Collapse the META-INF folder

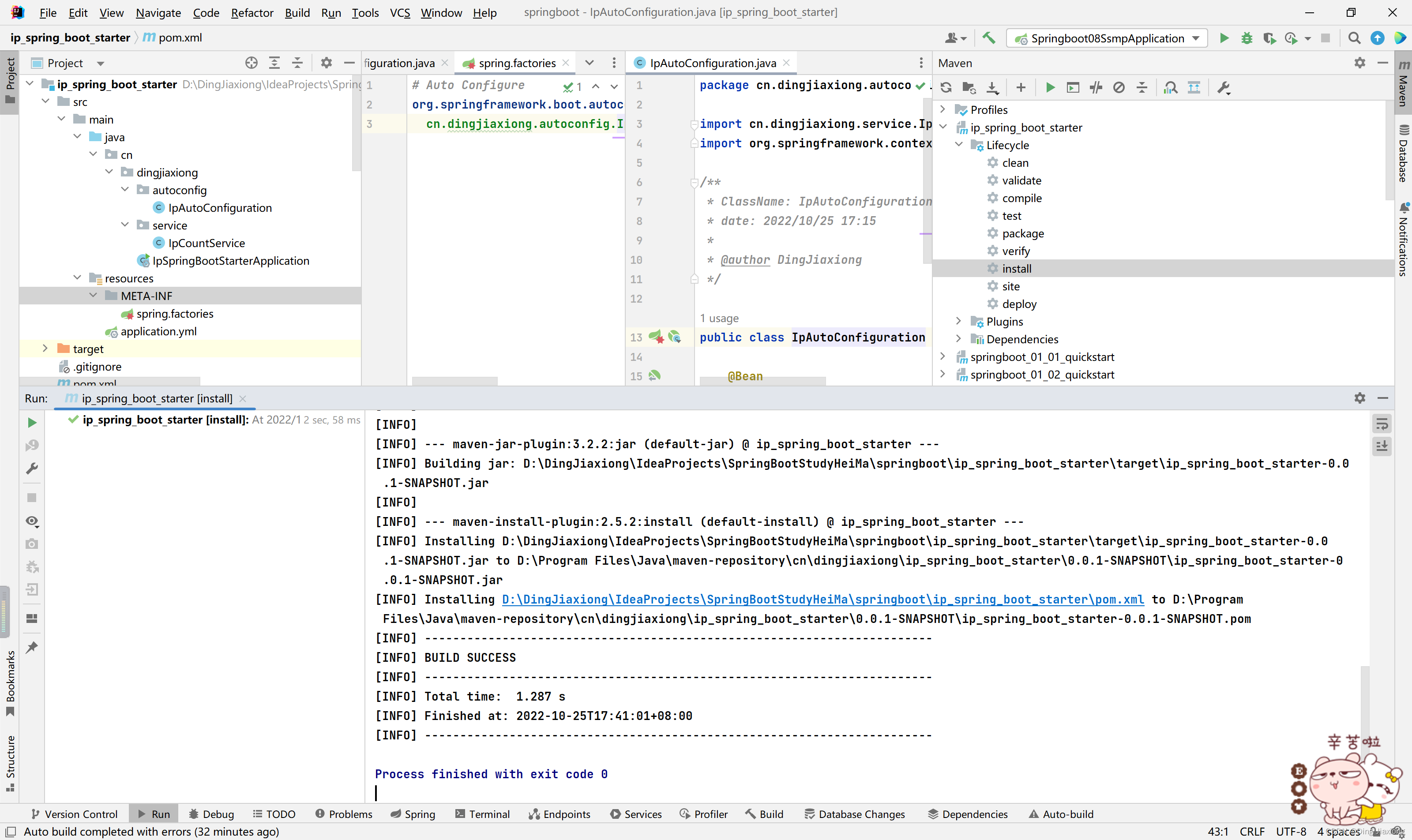coord(93,296)
